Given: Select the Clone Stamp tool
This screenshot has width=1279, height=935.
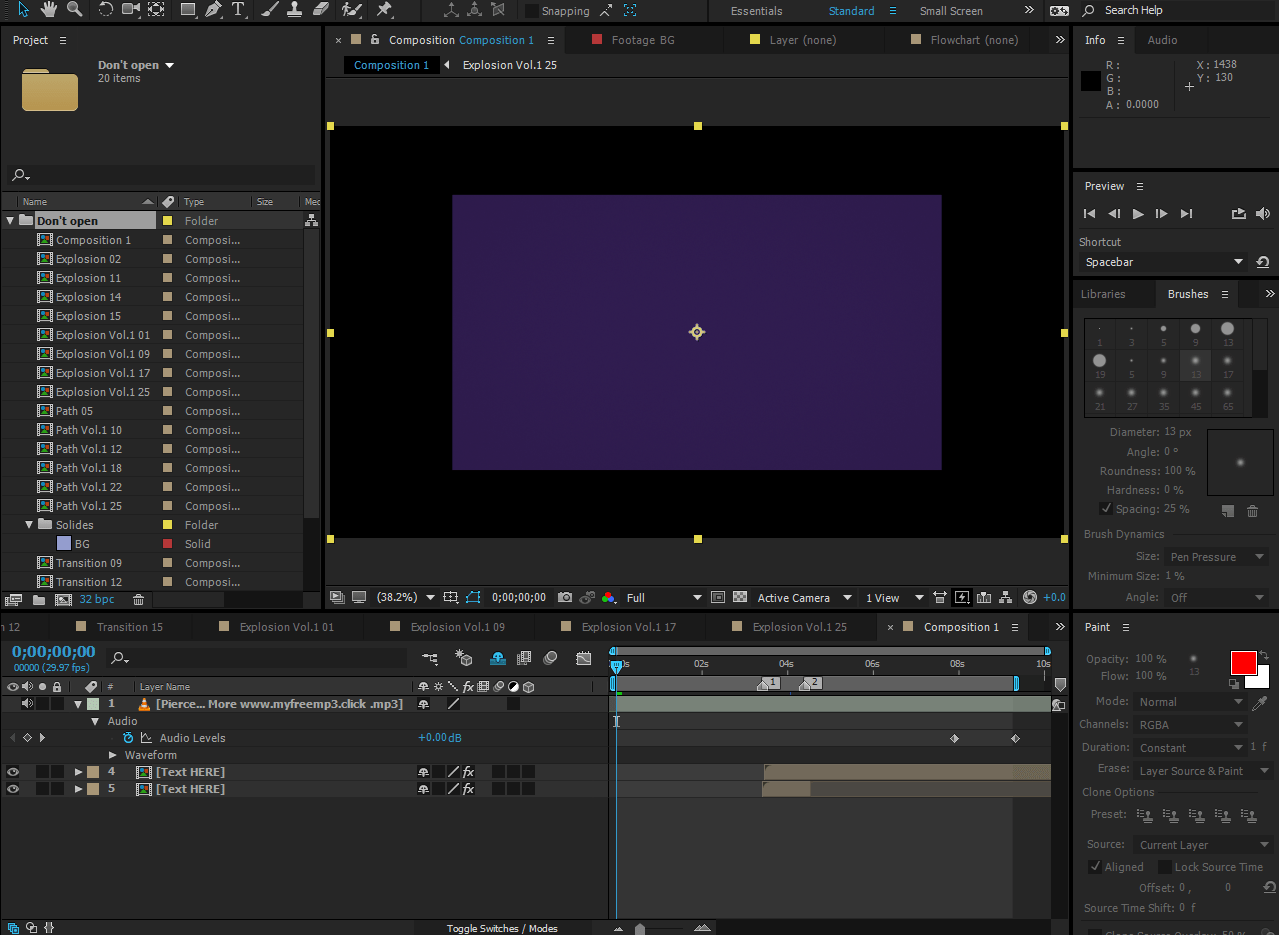Looking at the screenshot, I should 296,11.
